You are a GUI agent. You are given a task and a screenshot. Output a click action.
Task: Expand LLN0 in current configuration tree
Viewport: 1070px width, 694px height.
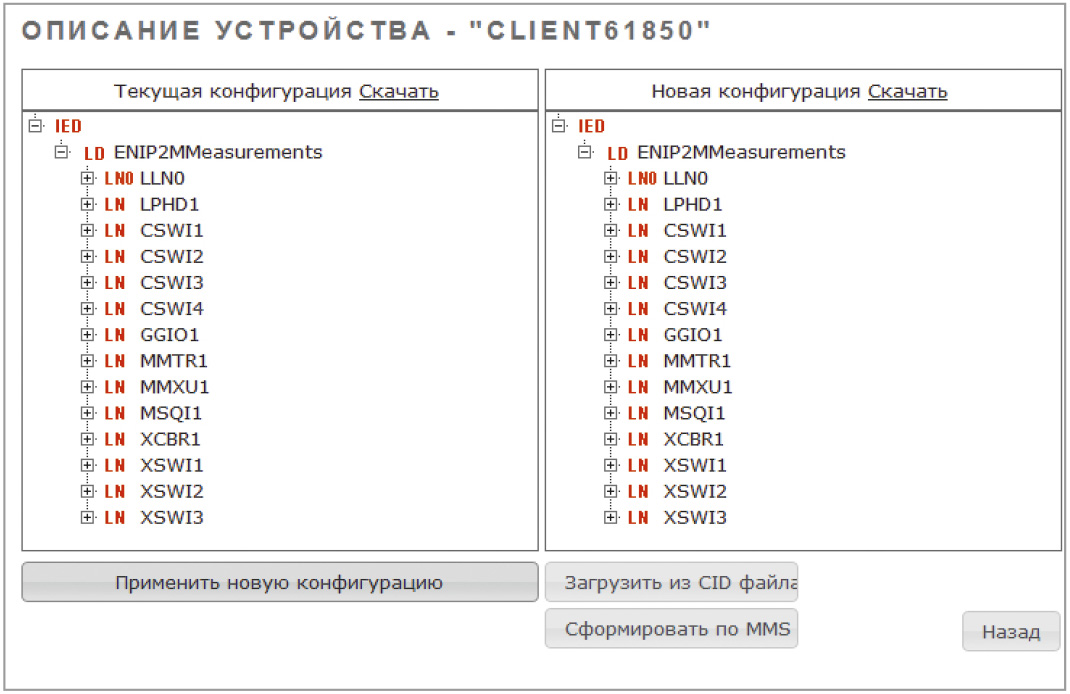point(87,178)
